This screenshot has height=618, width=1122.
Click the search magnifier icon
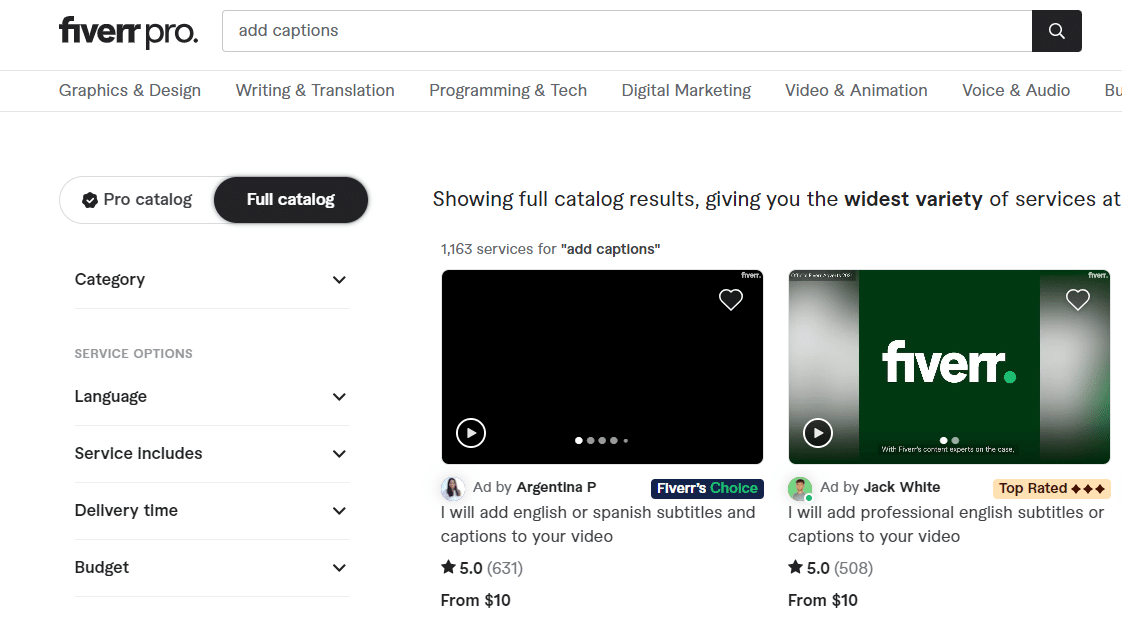click(1056, 31)
